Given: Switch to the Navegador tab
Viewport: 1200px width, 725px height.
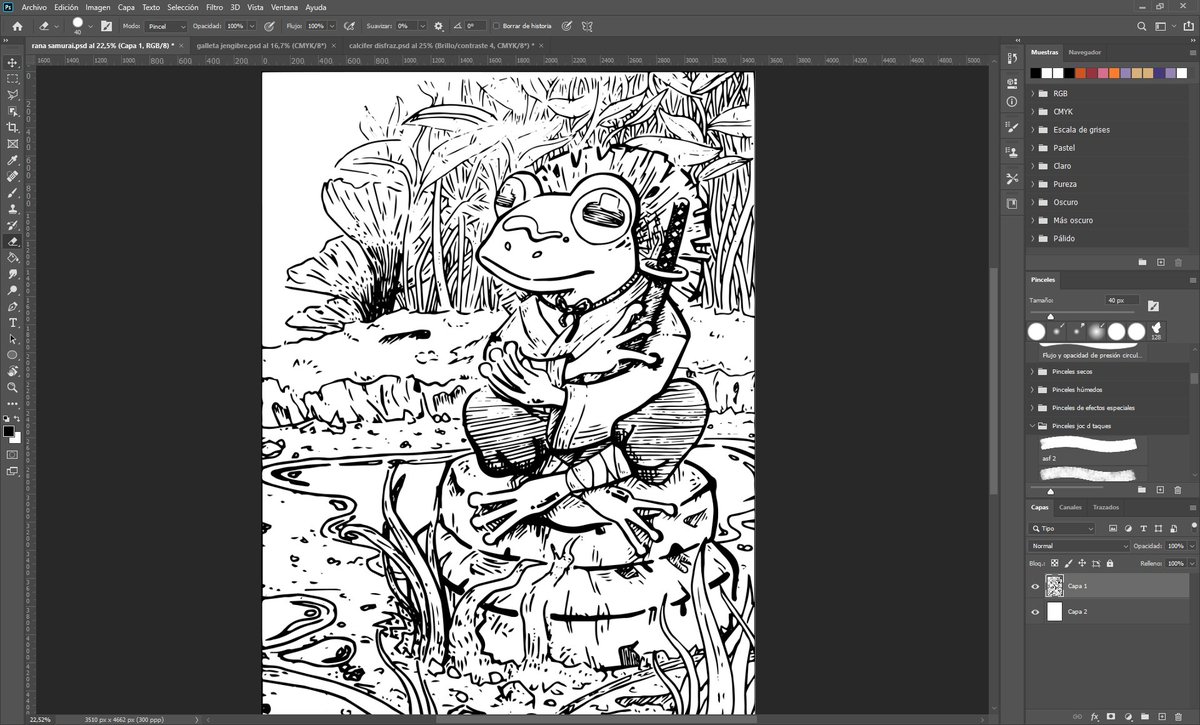Looking at the screenshot, I should point(1084,51).
